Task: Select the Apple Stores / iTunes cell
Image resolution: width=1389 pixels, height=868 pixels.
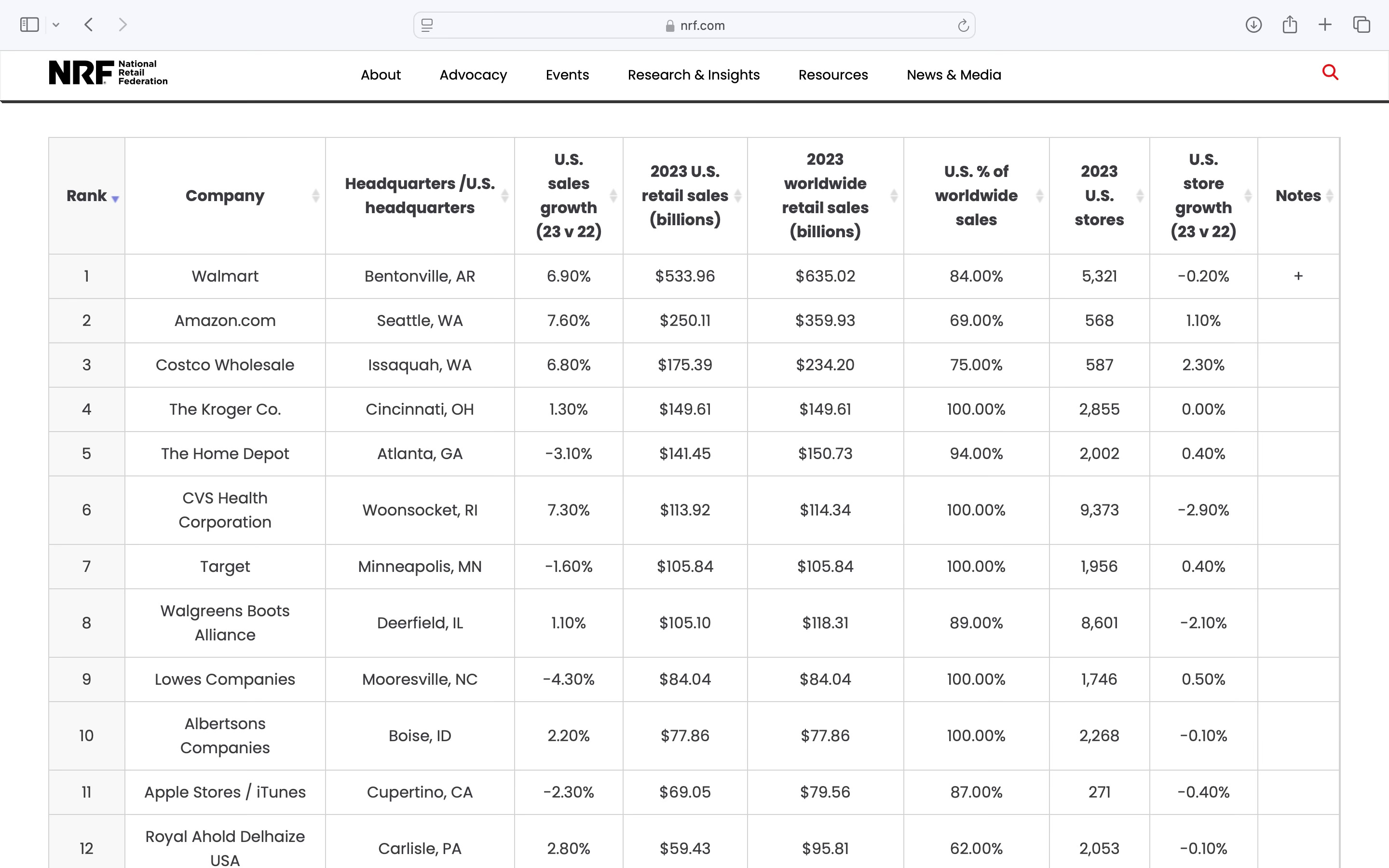Action: (225, 792)
